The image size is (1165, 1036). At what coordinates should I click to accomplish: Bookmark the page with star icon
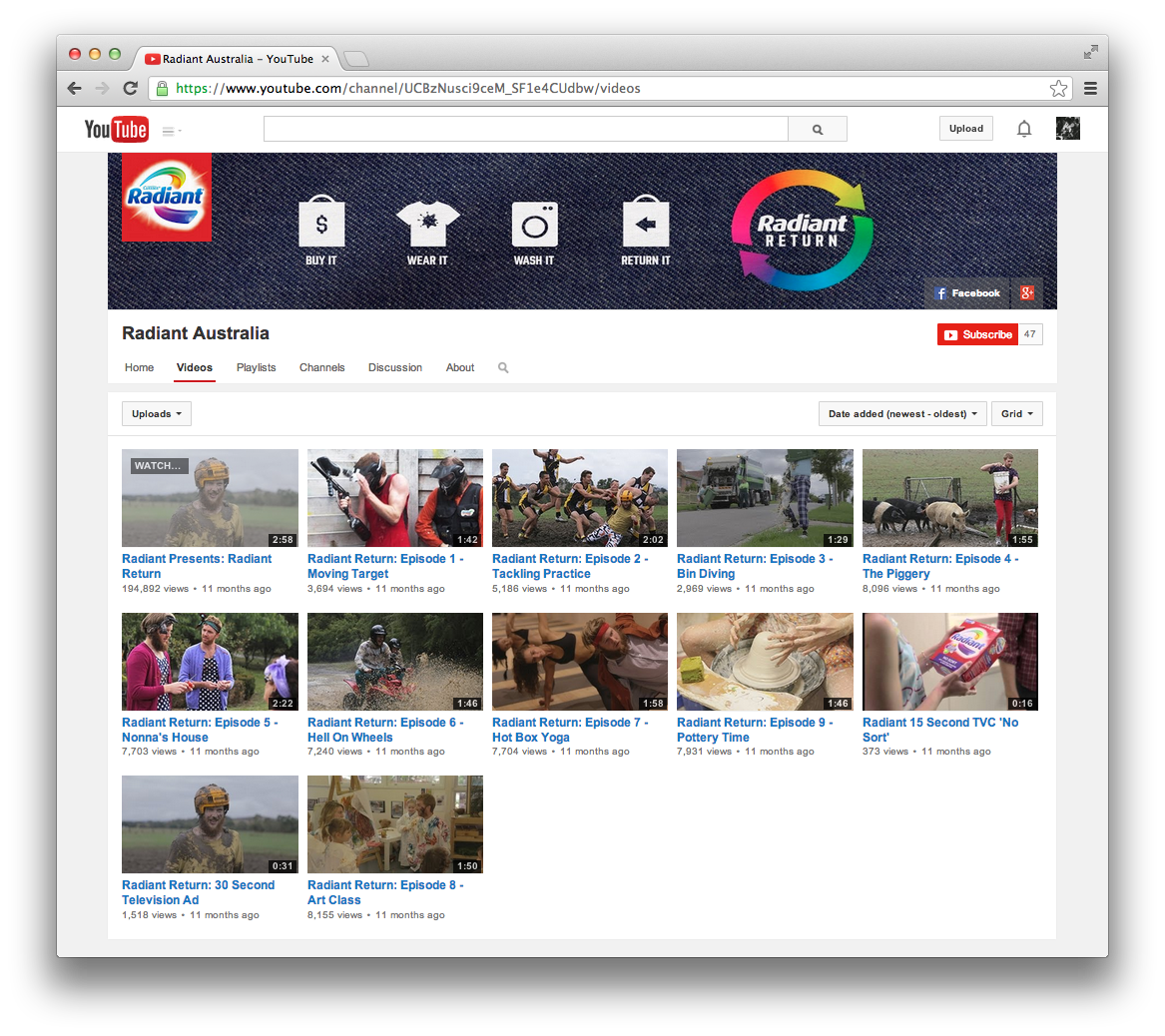coord(1059,89)
